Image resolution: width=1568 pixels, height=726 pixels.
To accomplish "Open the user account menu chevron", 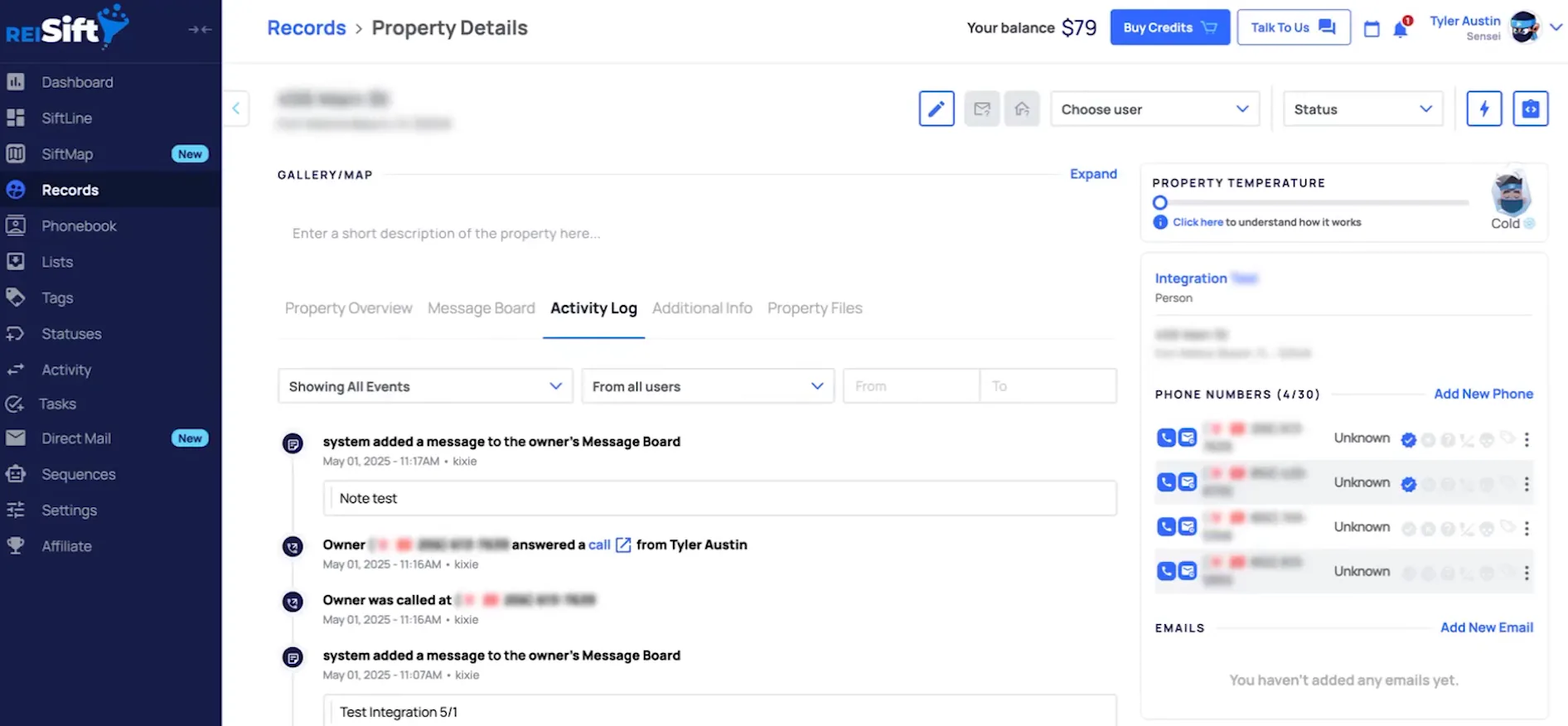I will click(1556, 27).
